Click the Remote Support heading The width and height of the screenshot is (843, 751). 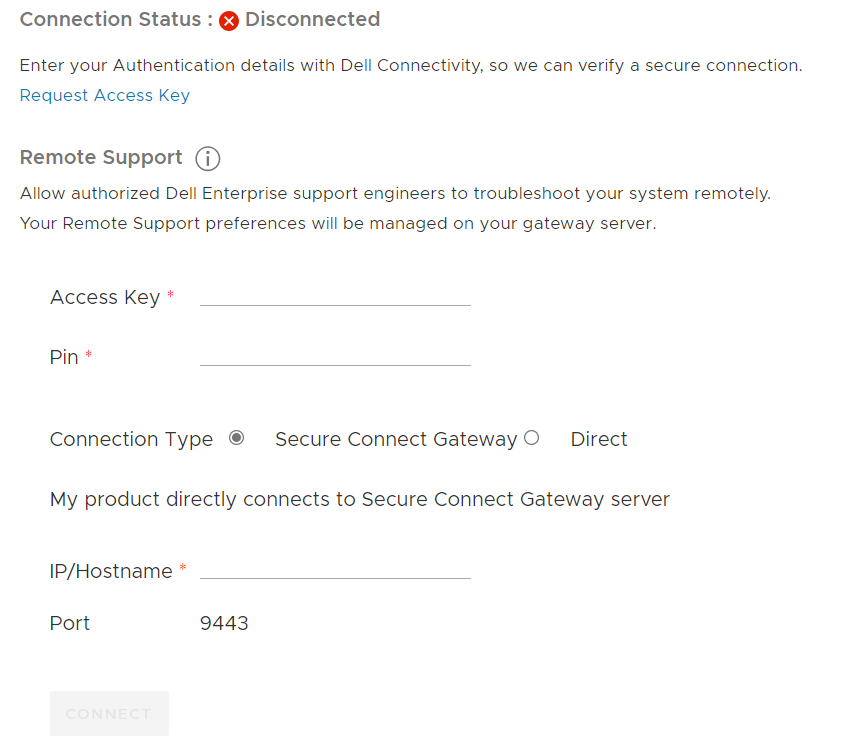coord(100,157)
